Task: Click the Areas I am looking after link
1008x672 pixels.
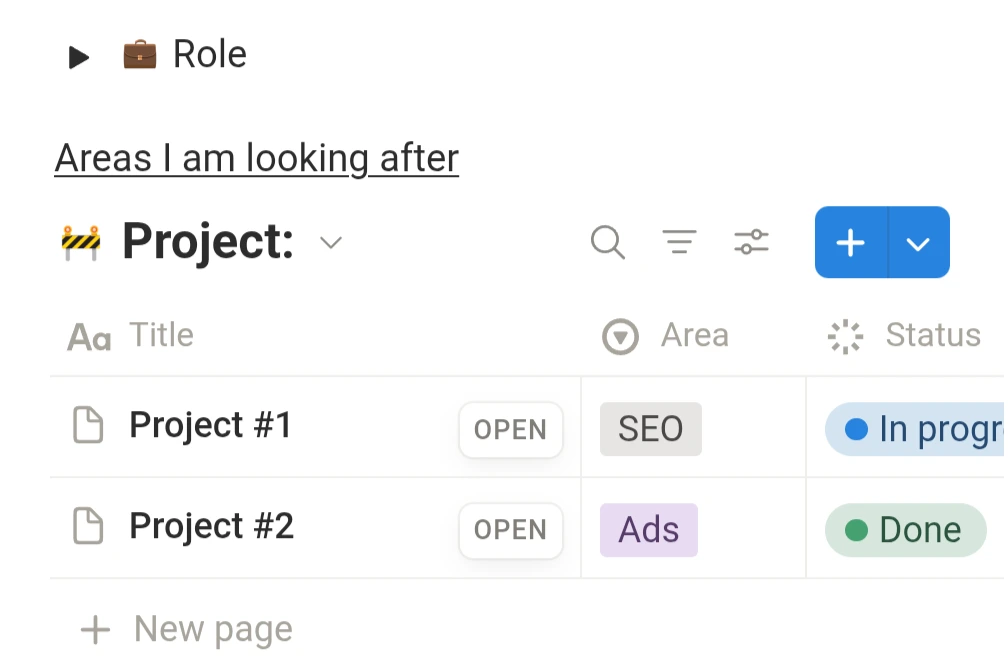Action: pos(256,157)
